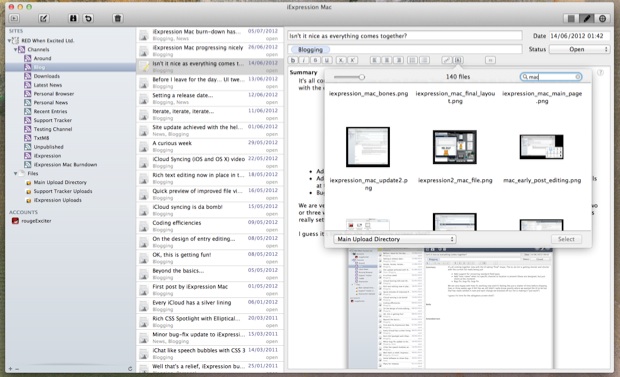Click the entry title input field
Viewport: 620px width, 377px height.
pyautogui.click(x=405, y=36)
